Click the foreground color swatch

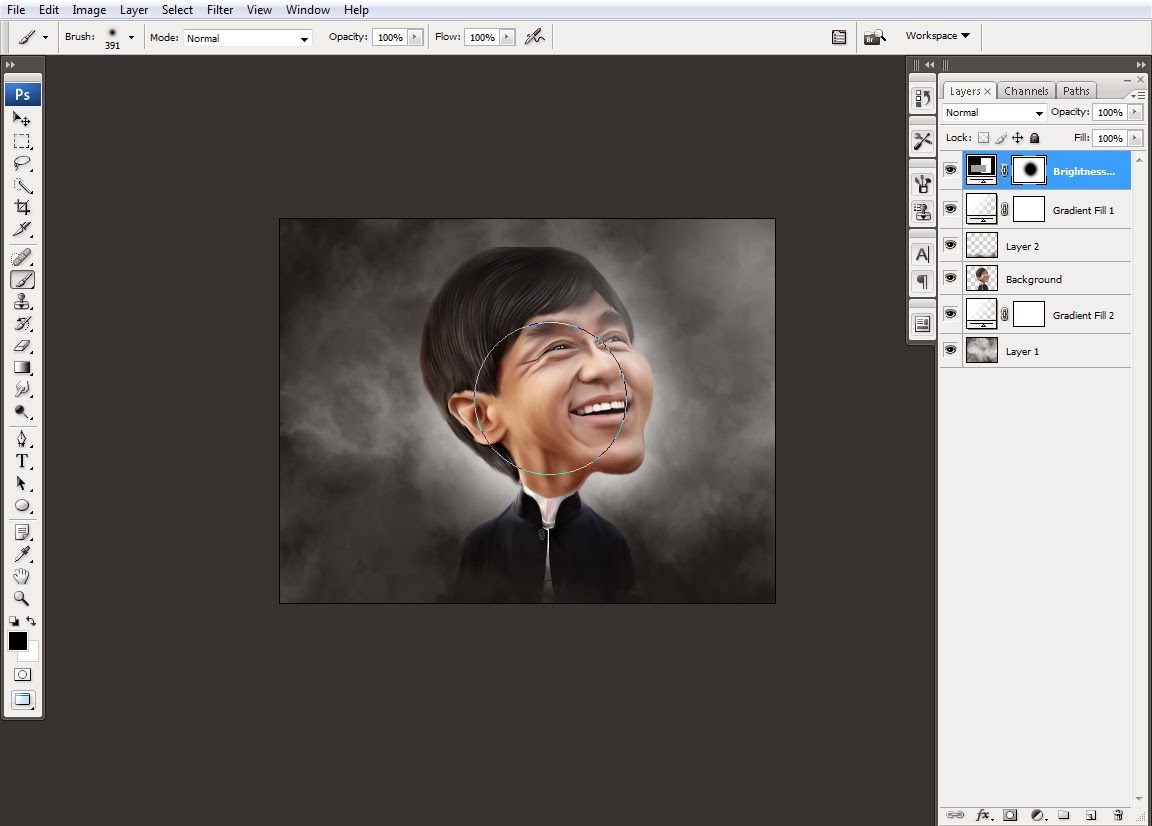(x=18, y=641)
